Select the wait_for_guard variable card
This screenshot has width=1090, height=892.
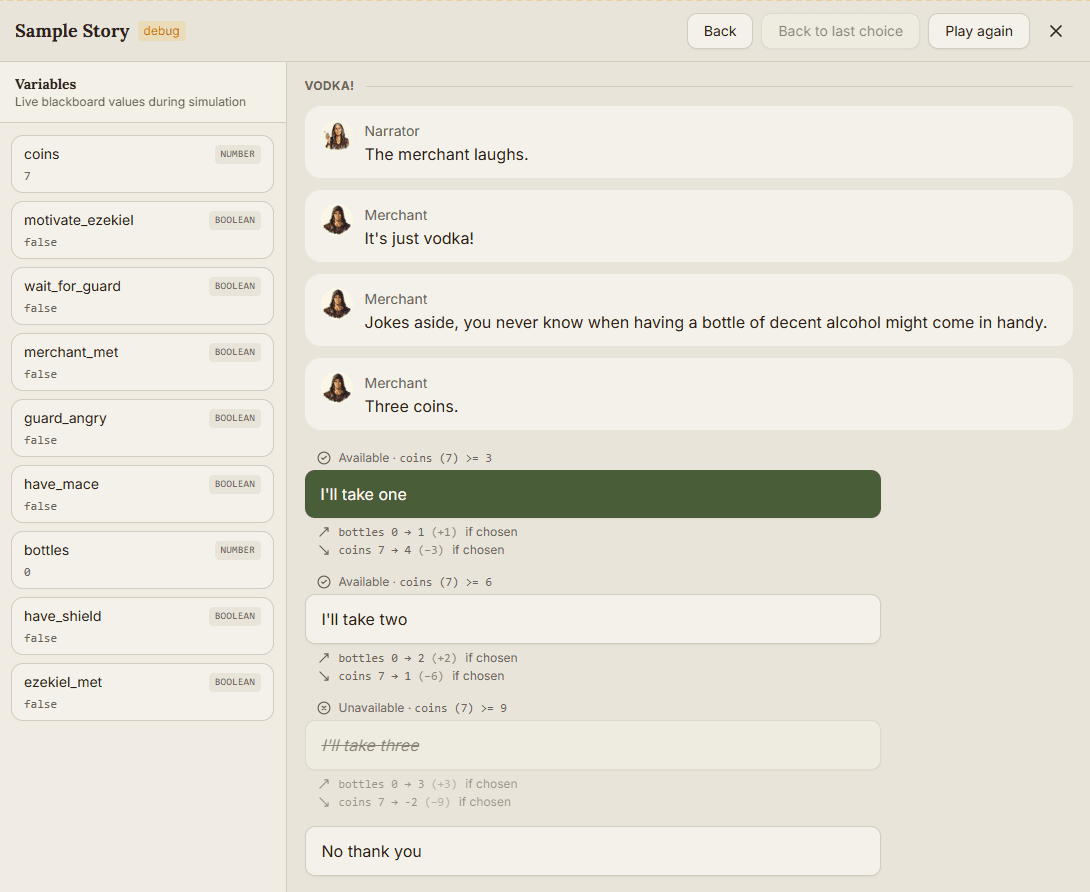pyautogui.click(x=143, y=296)
